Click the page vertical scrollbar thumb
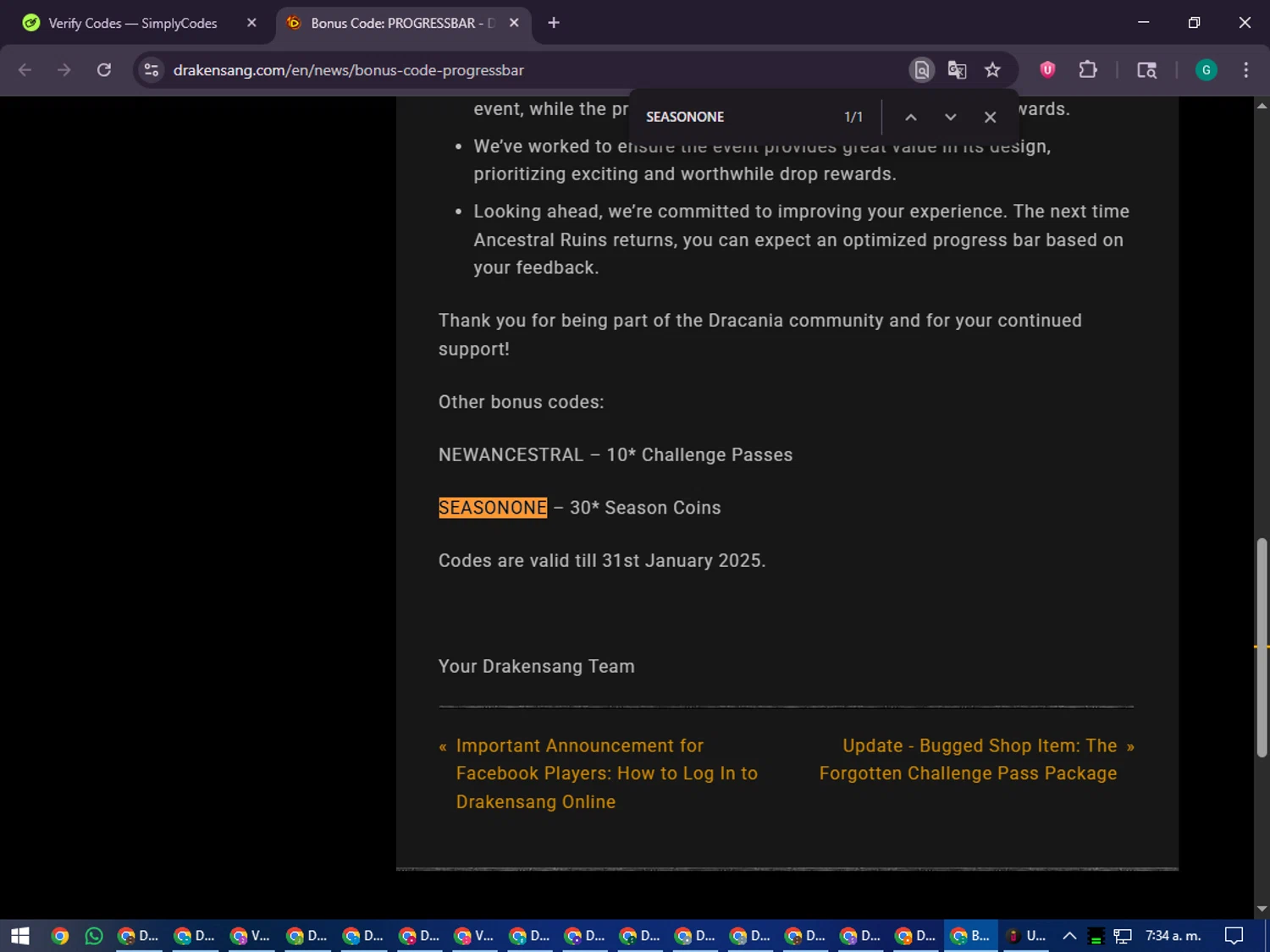 click(x=1262, y=647)
